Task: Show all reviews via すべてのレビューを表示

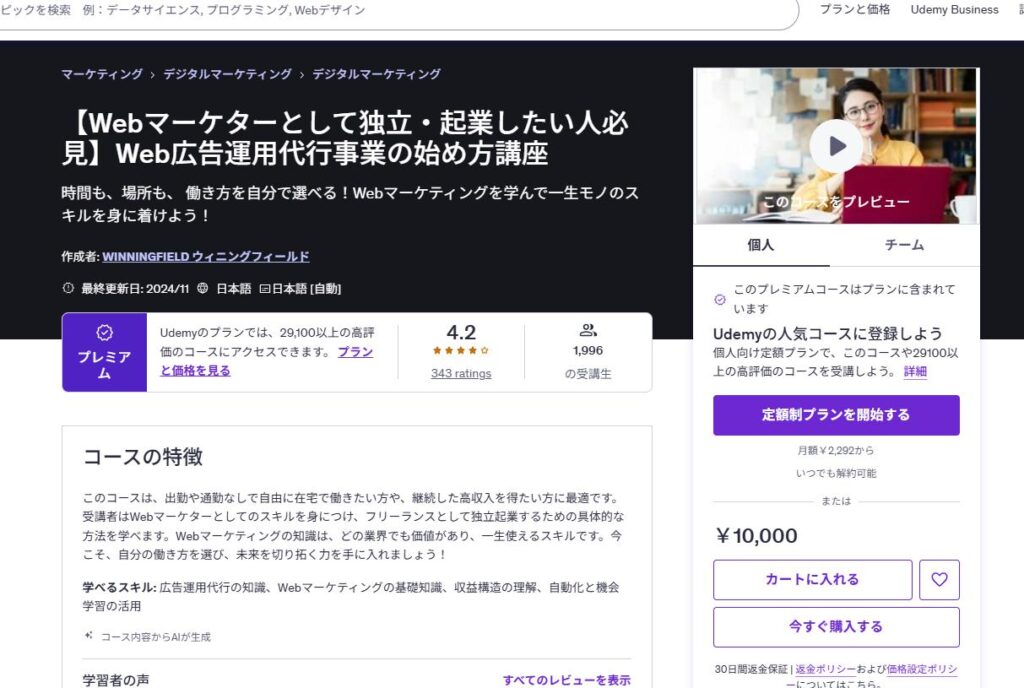Action: 566,680
